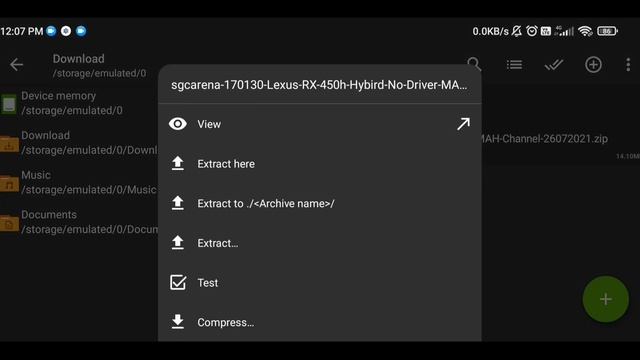Choose Compress... option

point(320,322)
